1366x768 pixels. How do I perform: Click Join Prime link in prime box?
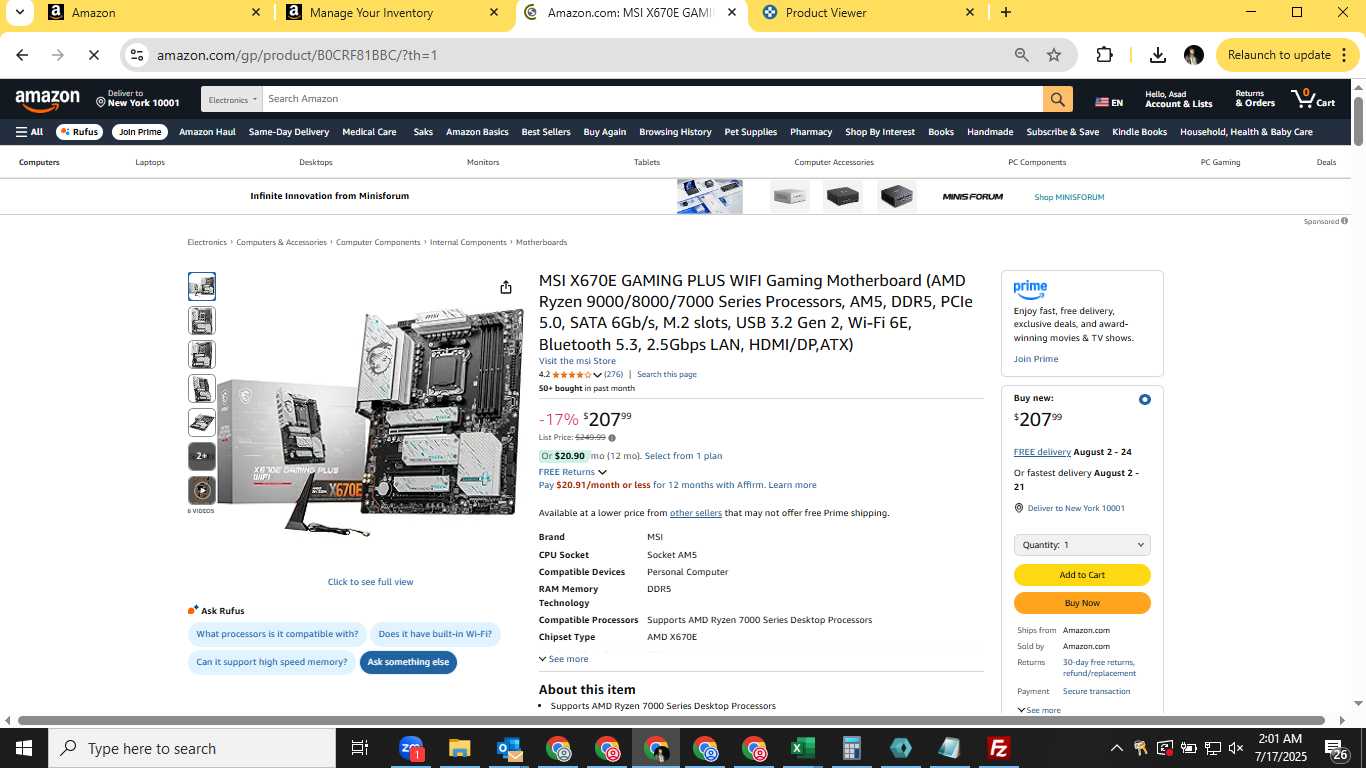pos(1036,359)
